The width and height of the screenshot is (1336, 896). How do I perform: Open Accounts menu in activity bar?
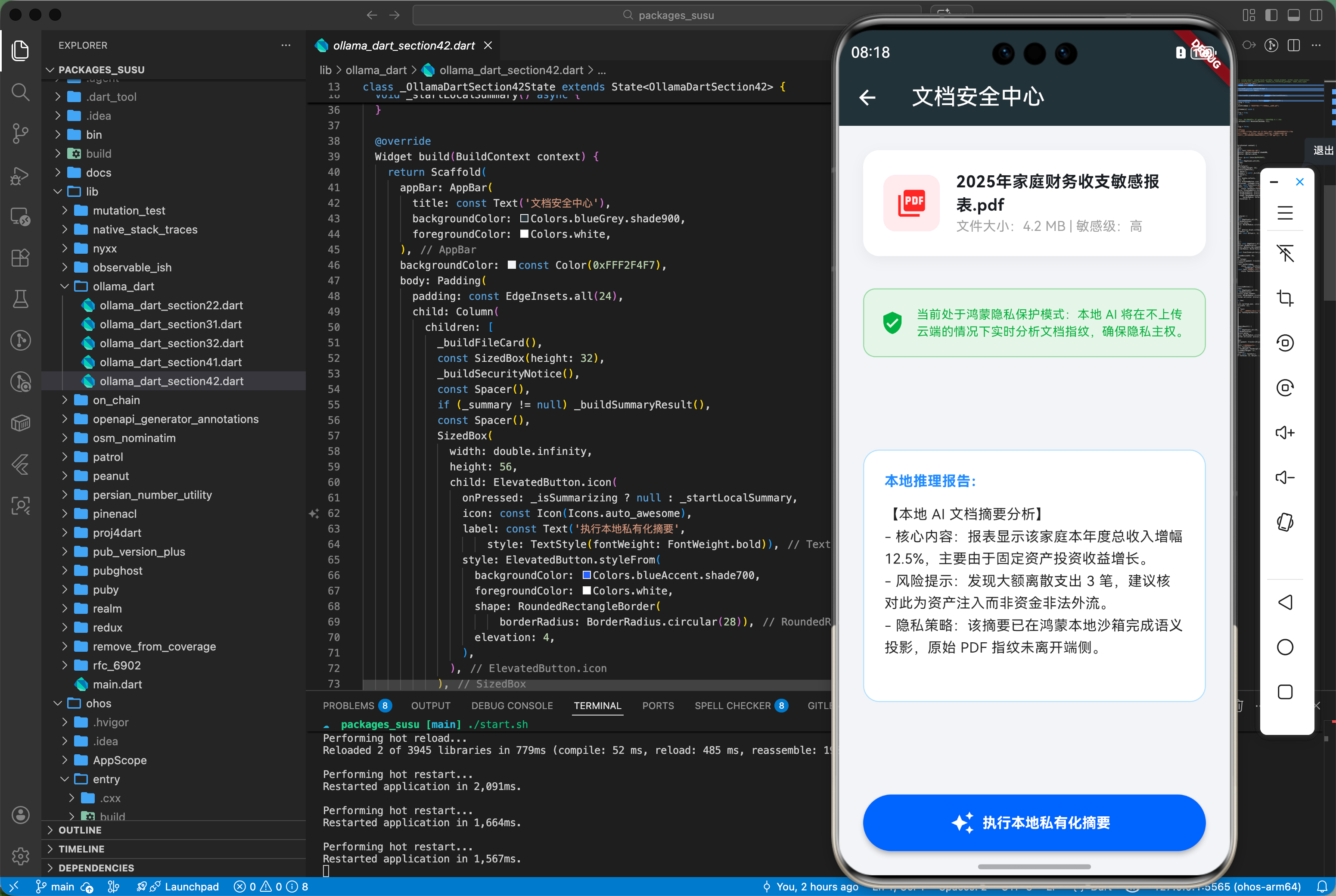(x=21, y=815)
